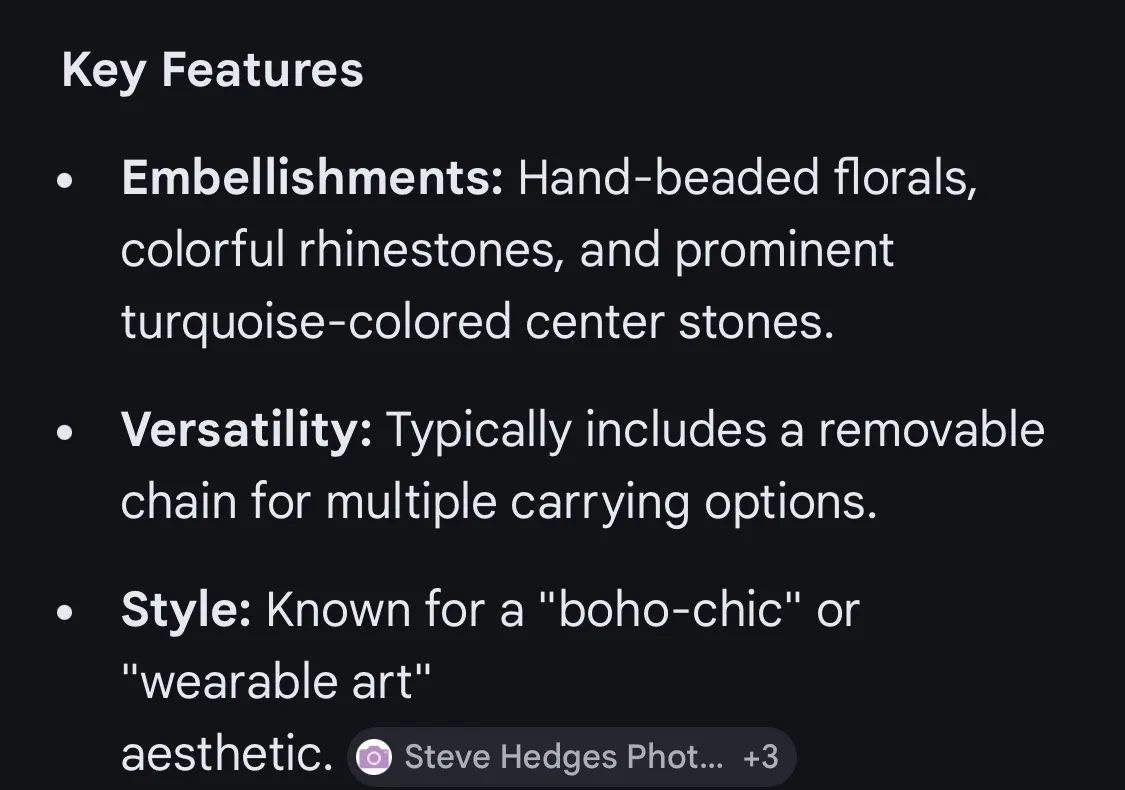Click the word "prominent"
Screen dimensions: 1125x790
[x=784, y=250]
